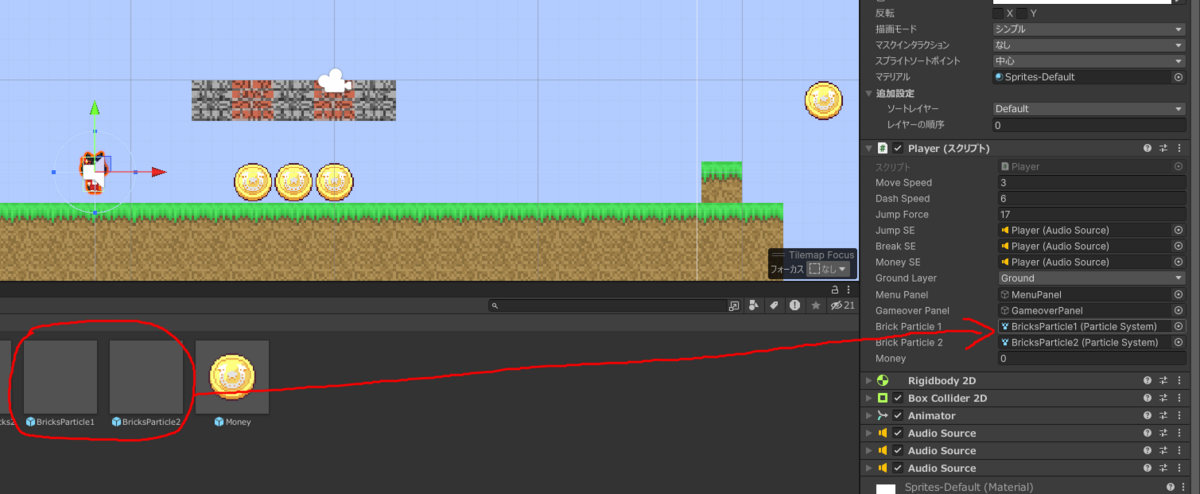
Task: Disable the second Audio Source checkbox
Action: tap(898, 451)
